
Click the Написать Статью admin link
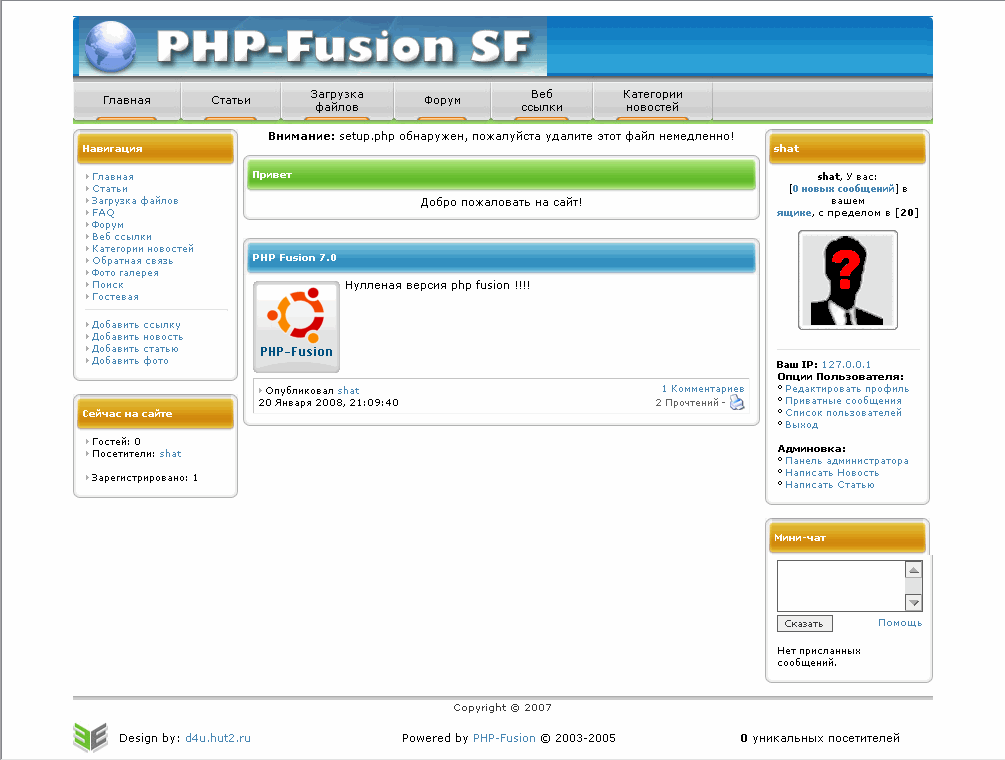[830, 485]
